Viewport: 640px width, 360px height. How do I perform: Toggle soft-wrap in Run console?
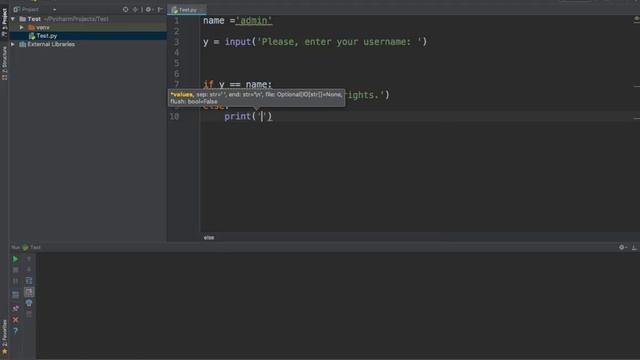tap(29, 281)
